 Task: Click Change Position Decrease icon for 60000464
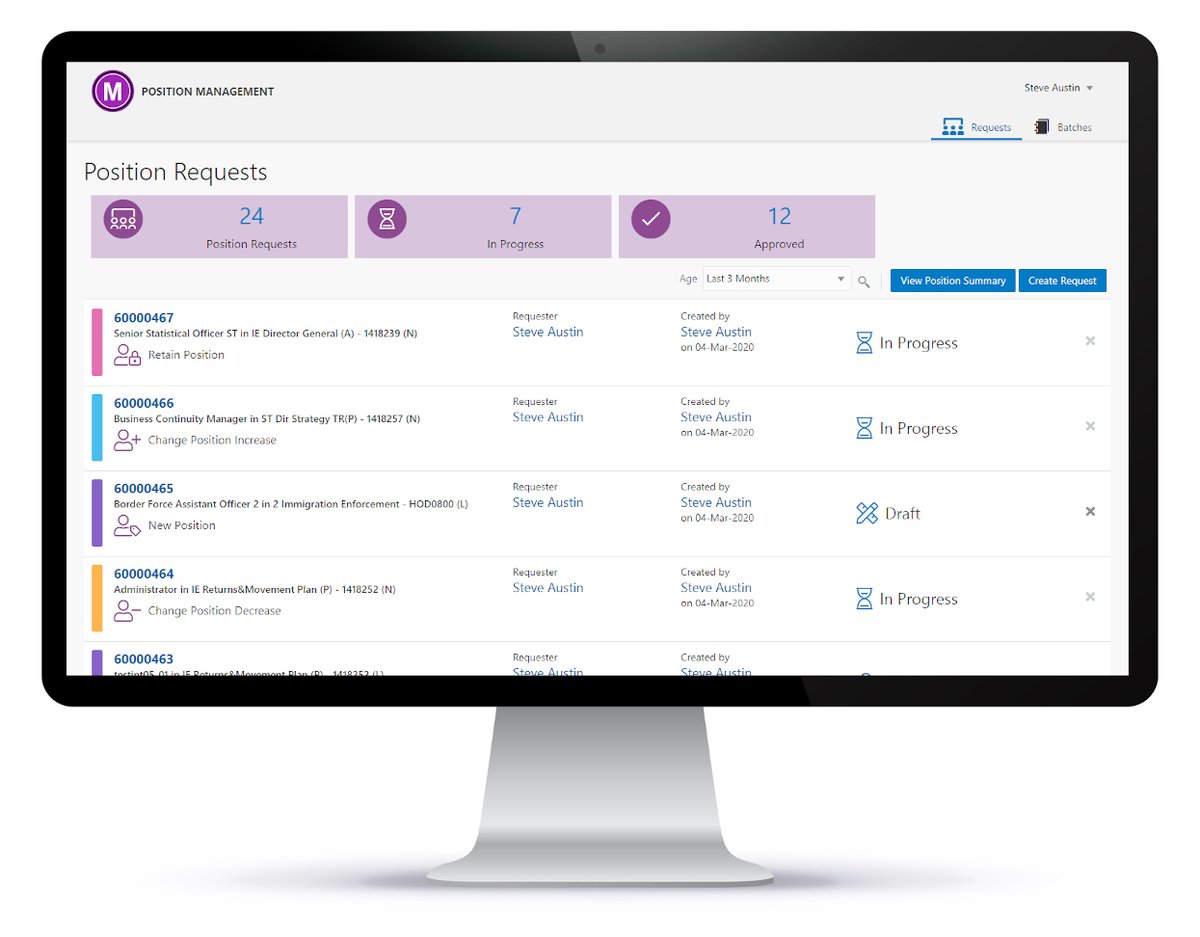(127, 610)
